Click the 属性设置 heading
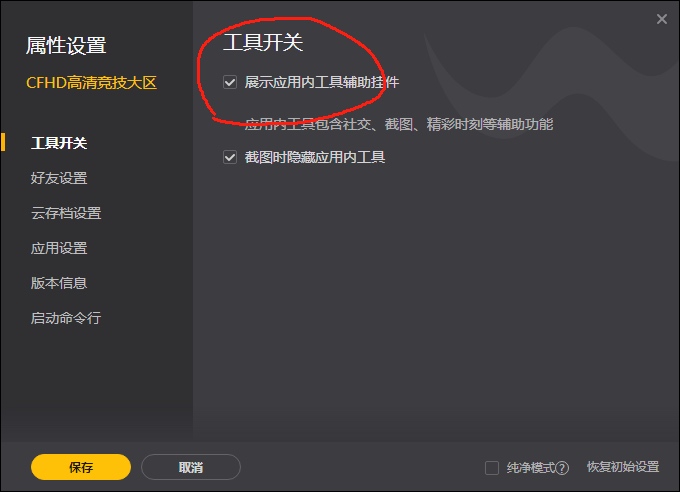 click(x=66, y=45)
